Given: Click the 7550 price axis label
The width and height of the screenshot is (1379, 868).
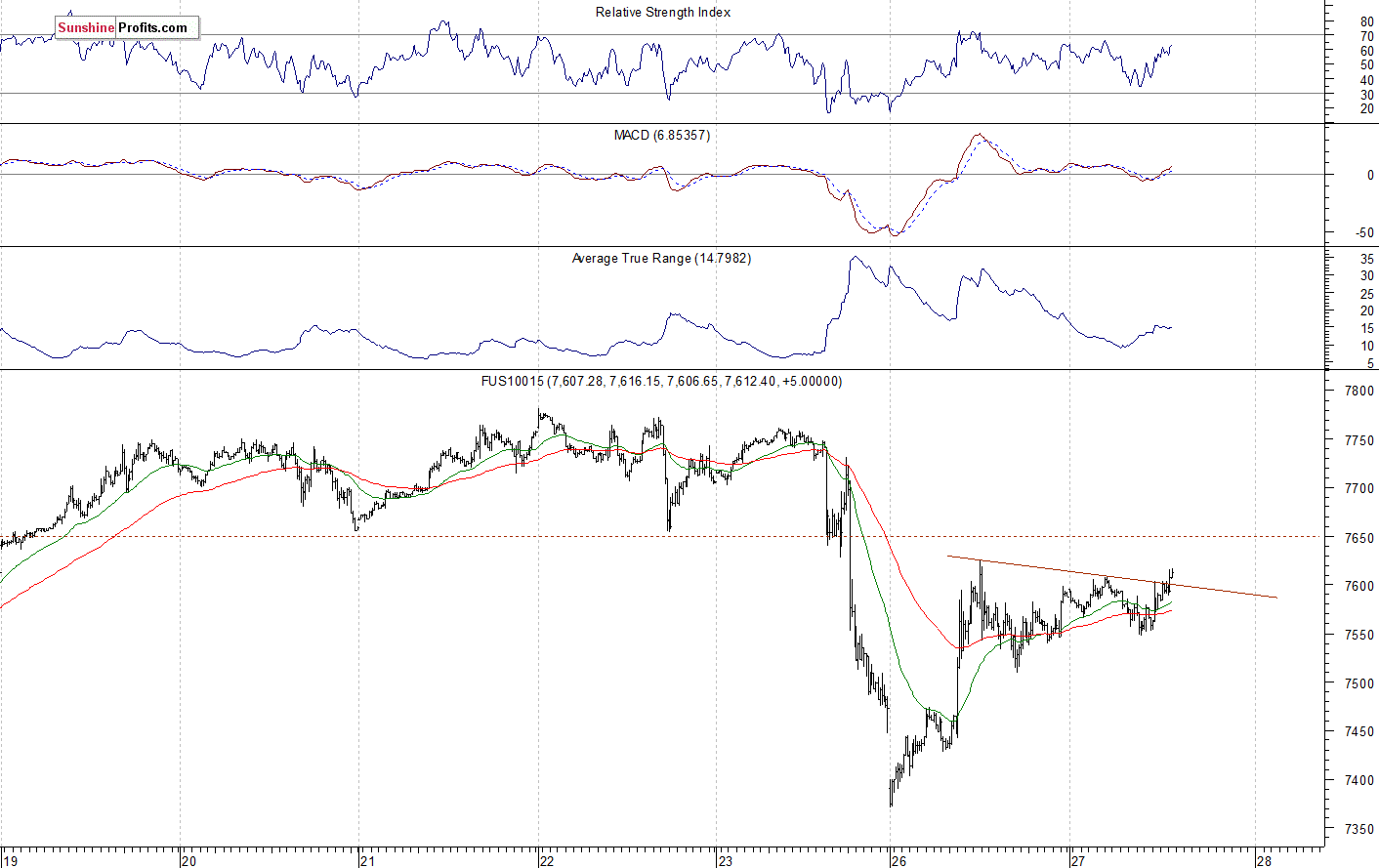Looking at the screenshot, I should pyautogui.click(x=1359, y=635).
